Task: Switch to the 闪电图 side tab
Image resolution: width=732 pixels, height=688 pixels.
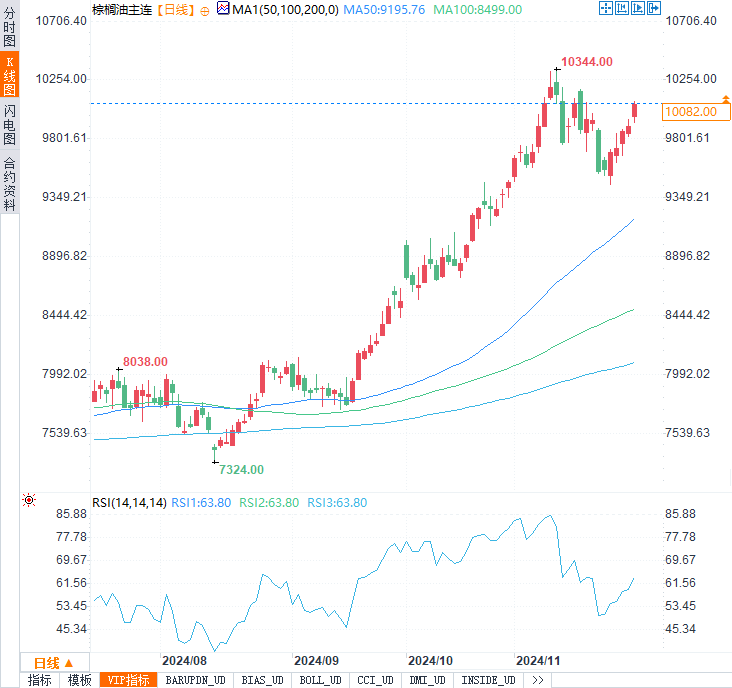Action: 9,124
